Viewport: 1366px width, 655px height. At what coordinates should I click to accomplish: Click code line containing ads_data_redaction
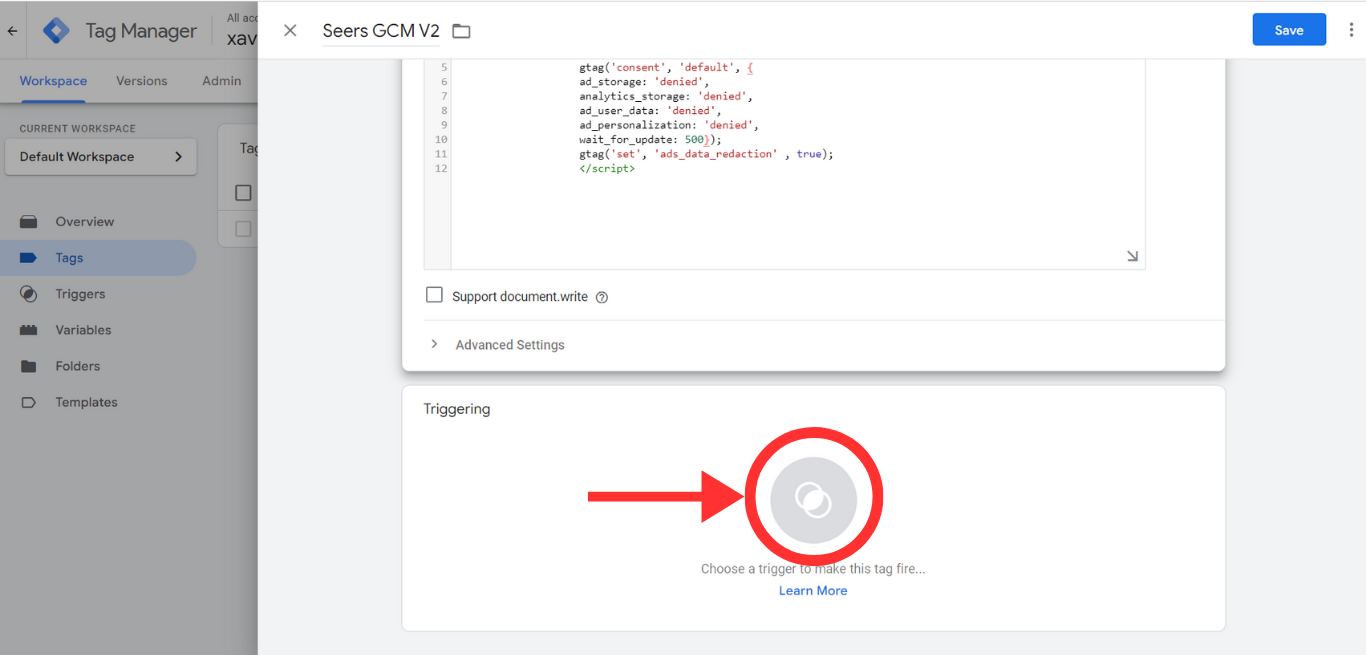[706, 154]
